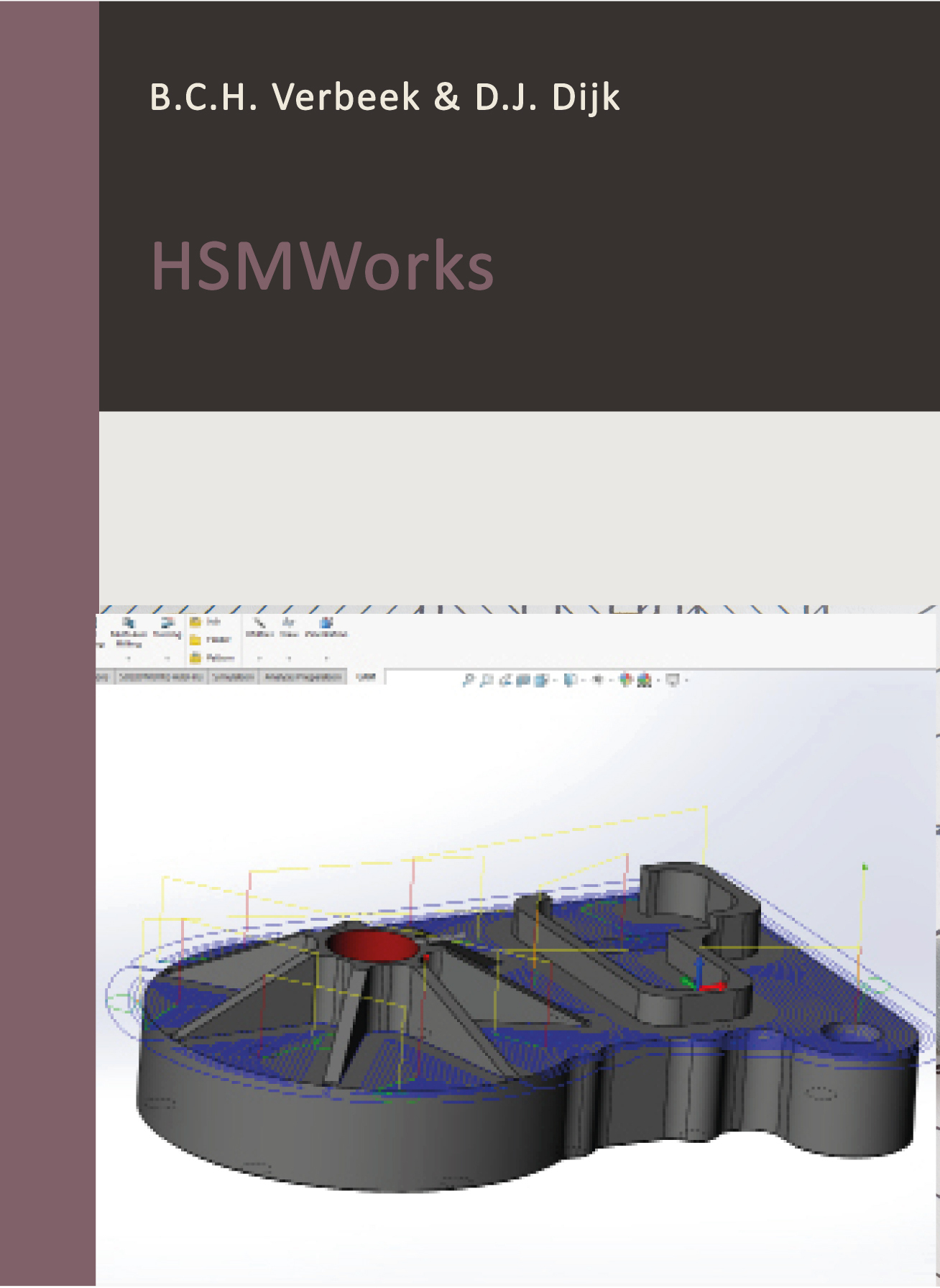940x1288 pixels.
Task: Click the Edit Appearance color ball icon
Action: click(x=626, y=680)
